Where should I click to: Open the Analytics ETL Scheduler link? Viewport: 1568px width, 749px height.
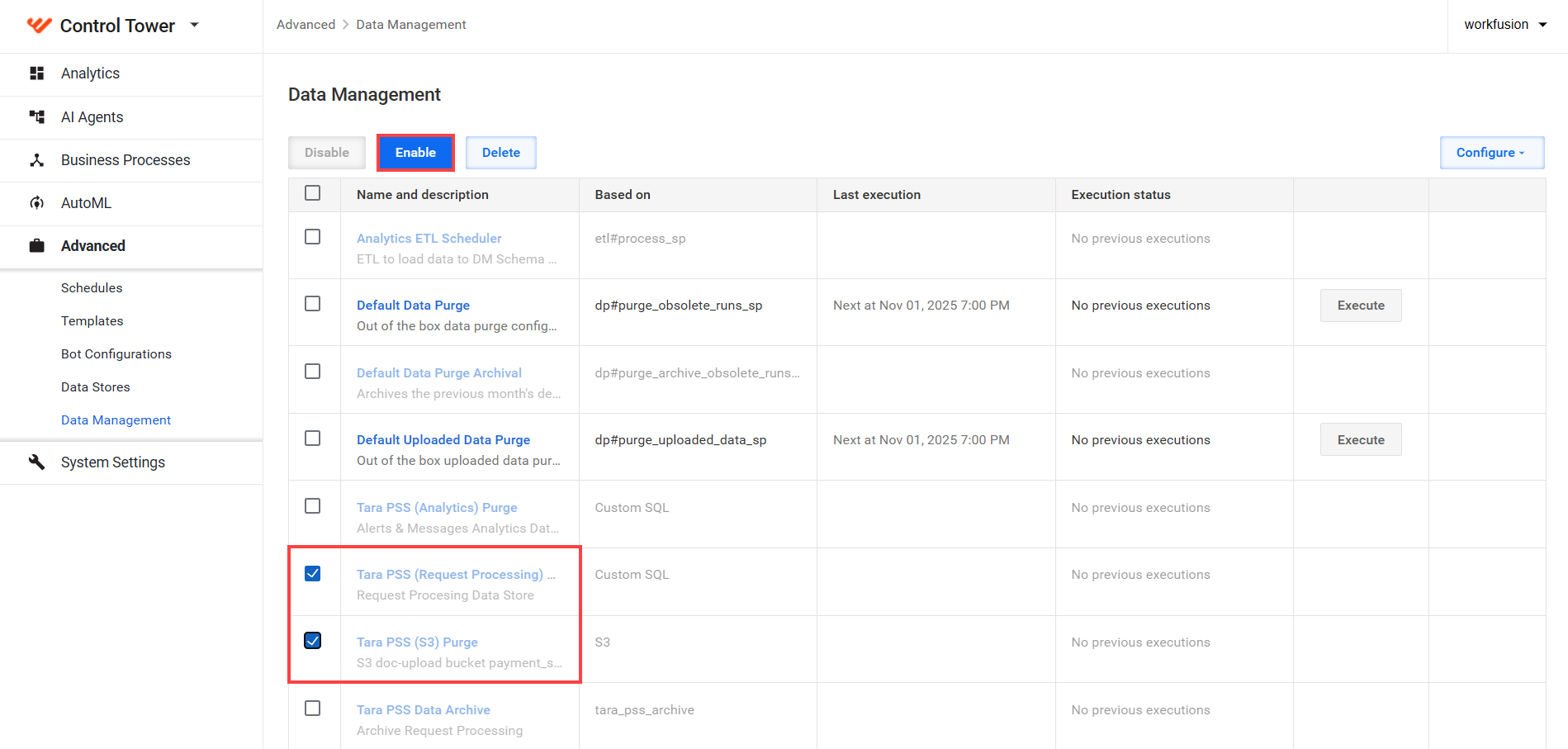(x=429, y=239)
